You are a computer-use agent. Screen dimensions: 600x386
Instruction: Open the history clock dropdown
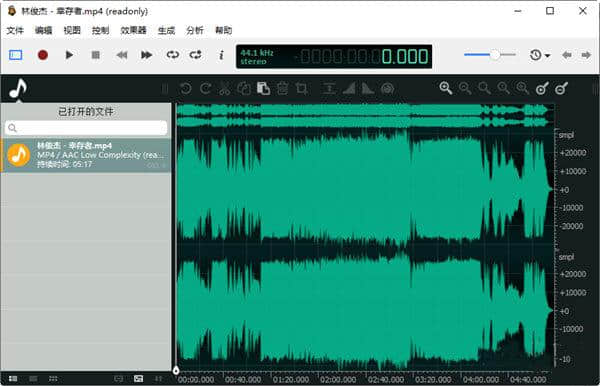[540, 55]
